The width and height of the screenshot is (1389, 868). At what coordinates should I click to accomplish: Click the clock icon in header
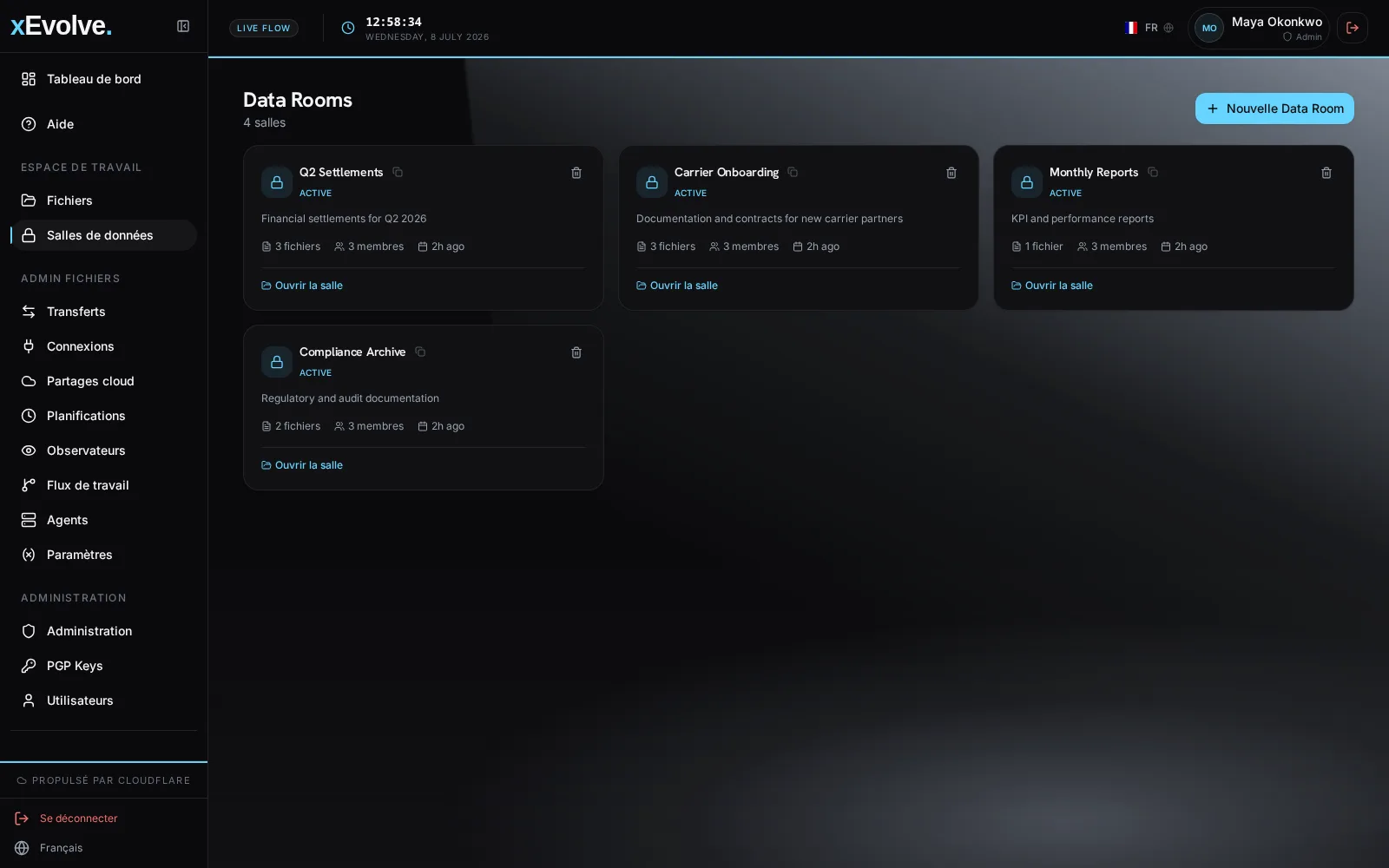(x=348, y=28)
